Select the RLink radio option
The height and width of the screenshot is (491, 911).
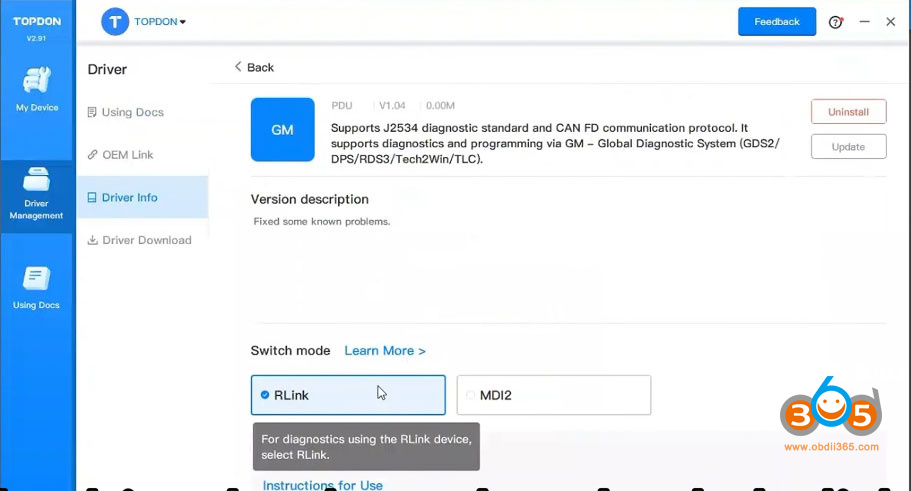(x=265, y=395)
